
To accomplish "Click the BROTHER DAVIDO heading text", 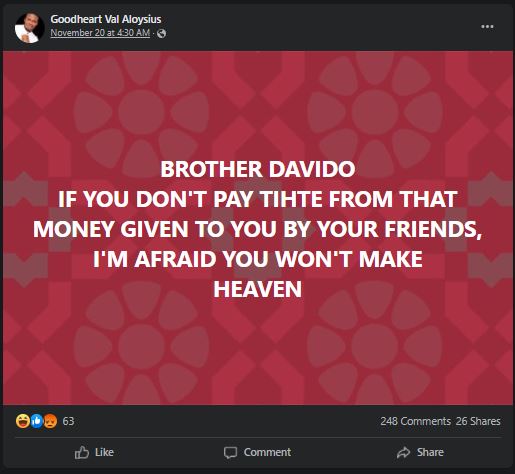I will 258,169.
